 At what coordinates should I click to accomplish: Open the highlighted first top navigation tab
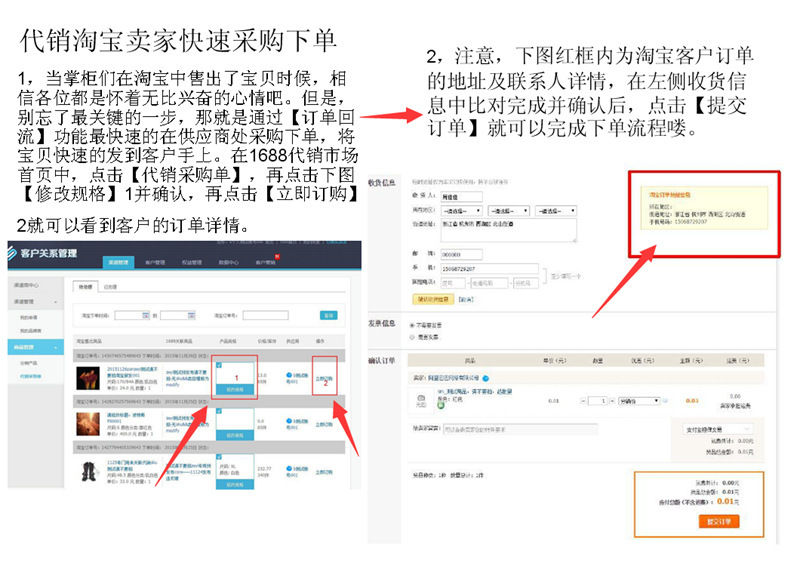coord(118,262)
